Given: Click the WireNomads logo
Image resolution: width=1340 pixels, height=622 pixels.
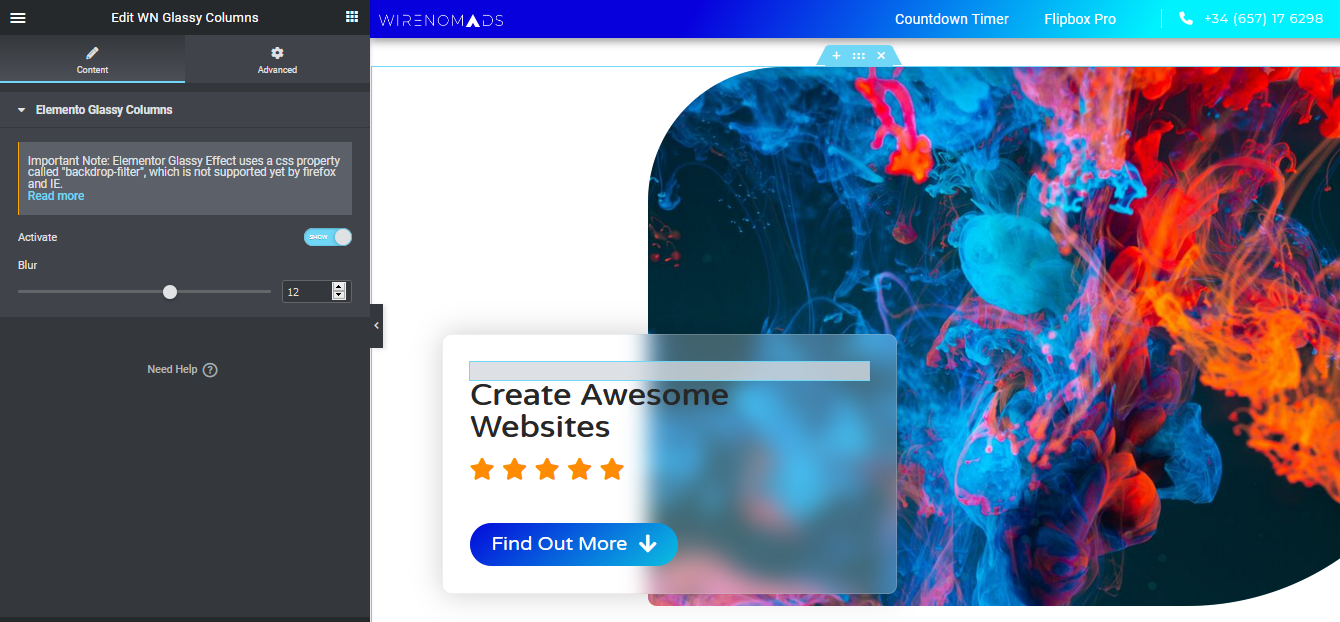Looking at the screenshot, I should (441, 20).
